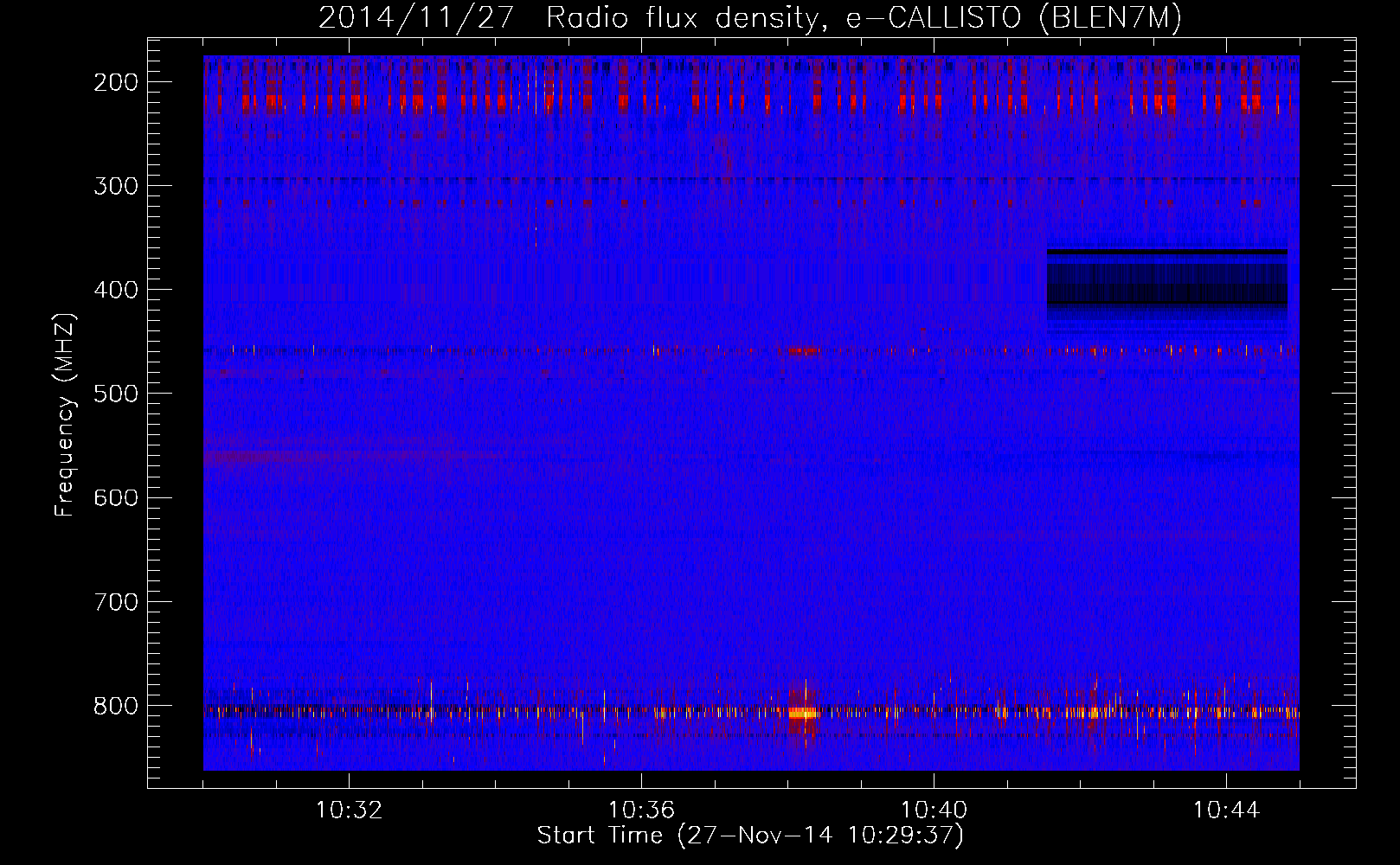The width and height of the screenshot is (1400, 865).
Task: Click the "400" frequency tick label
Action: 116,290
